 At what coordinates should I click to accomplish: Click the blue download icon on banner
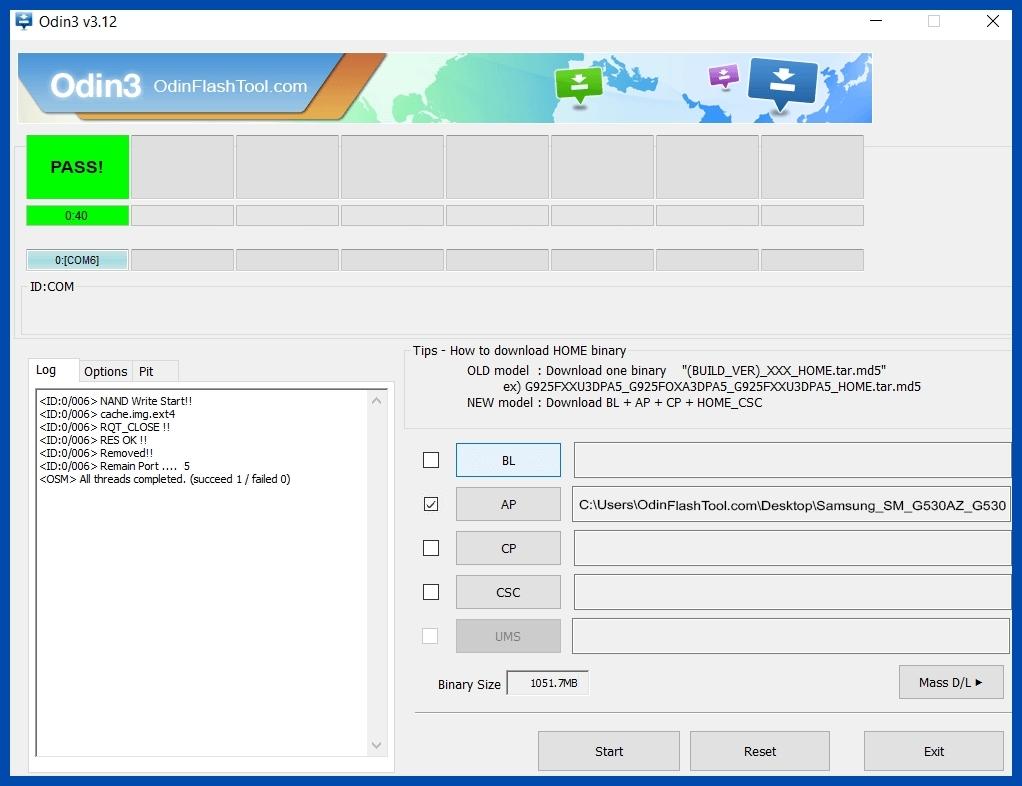[782, 83]
